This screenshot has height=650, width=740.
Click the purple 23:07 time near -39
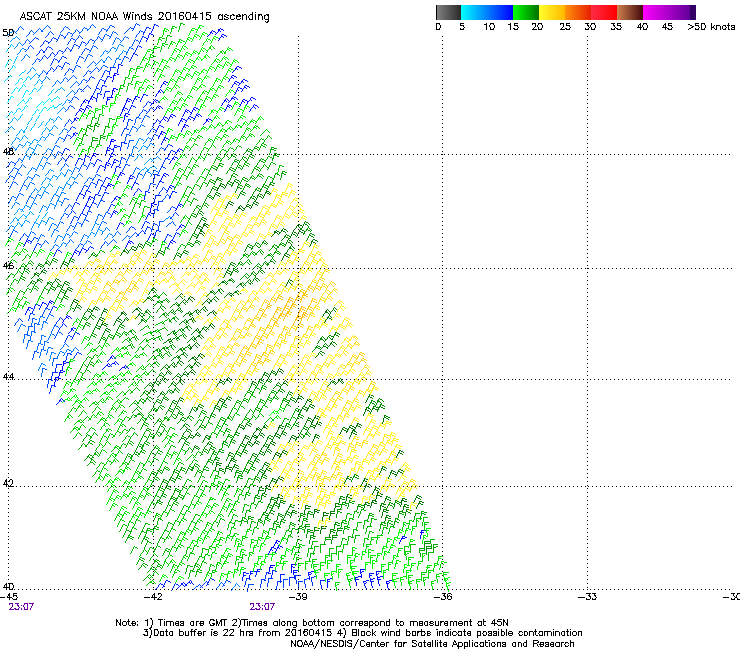click(262, 607)
